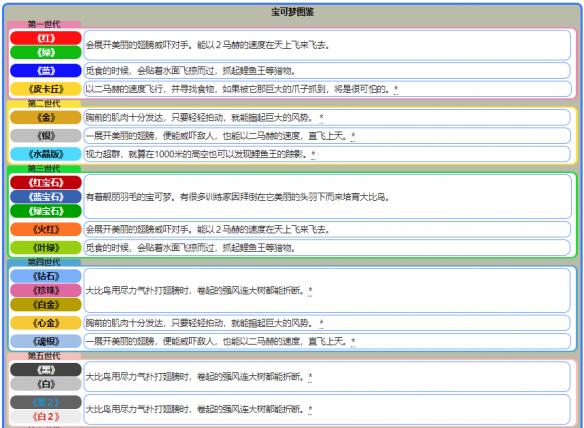Open the 《钻石》 version link
This screenshot has height=428, width=584.
click(x=46, y=276)
